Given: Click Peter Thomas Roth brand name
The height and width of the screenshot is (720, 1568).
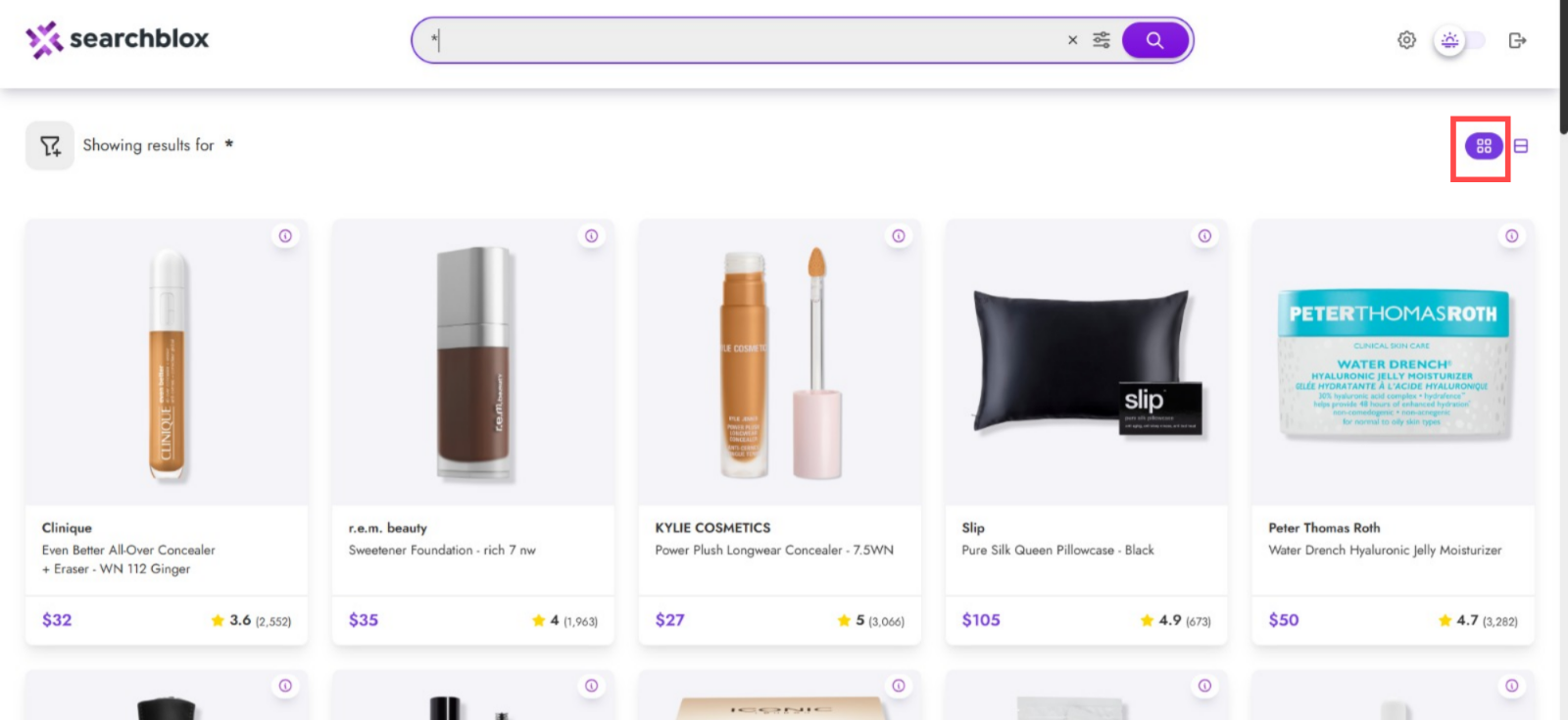Looking at the screenshot, I should point(1324,528).
